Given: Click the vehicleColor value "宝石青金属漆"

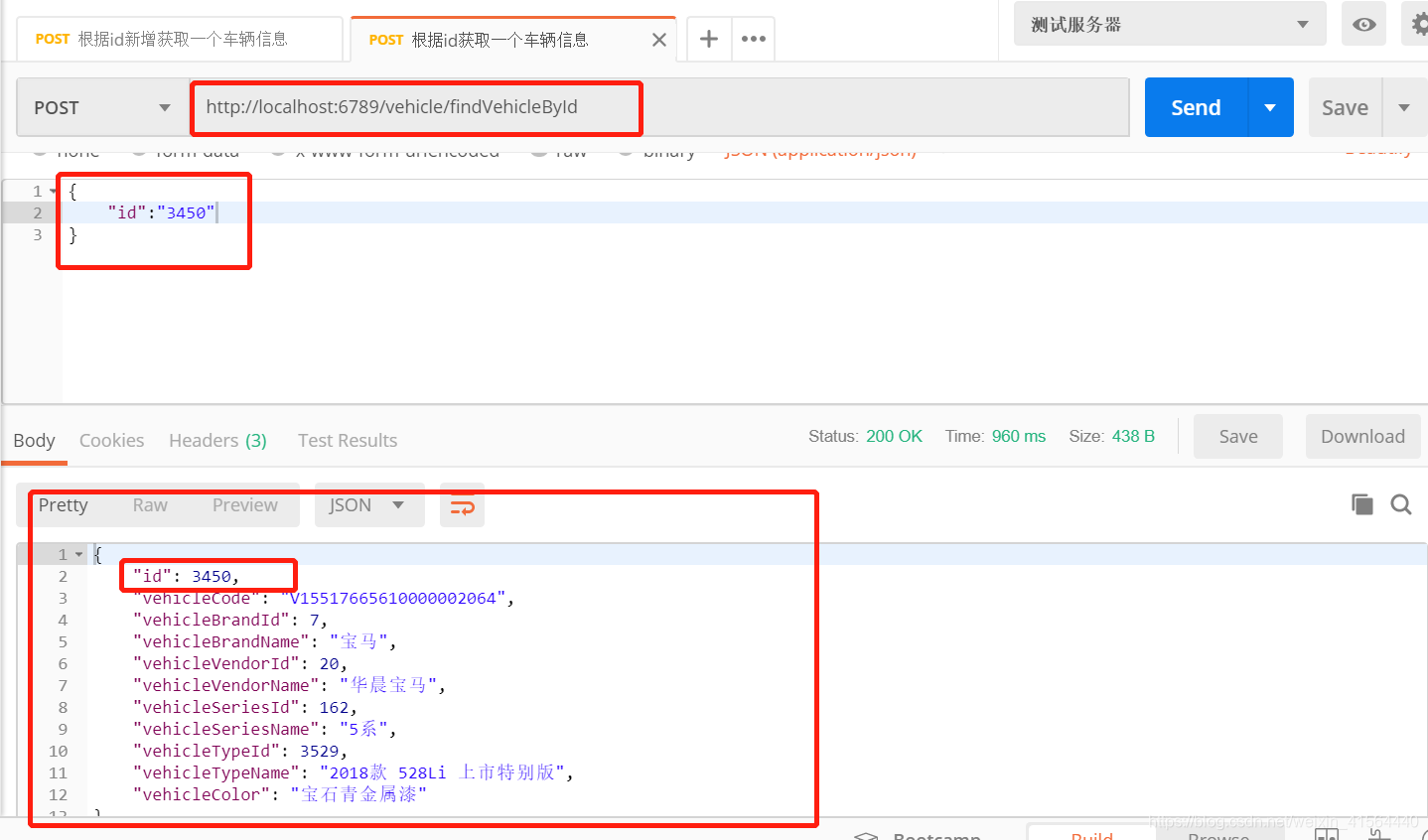Looking at the screenshot, I should click(x=358, y=794).
